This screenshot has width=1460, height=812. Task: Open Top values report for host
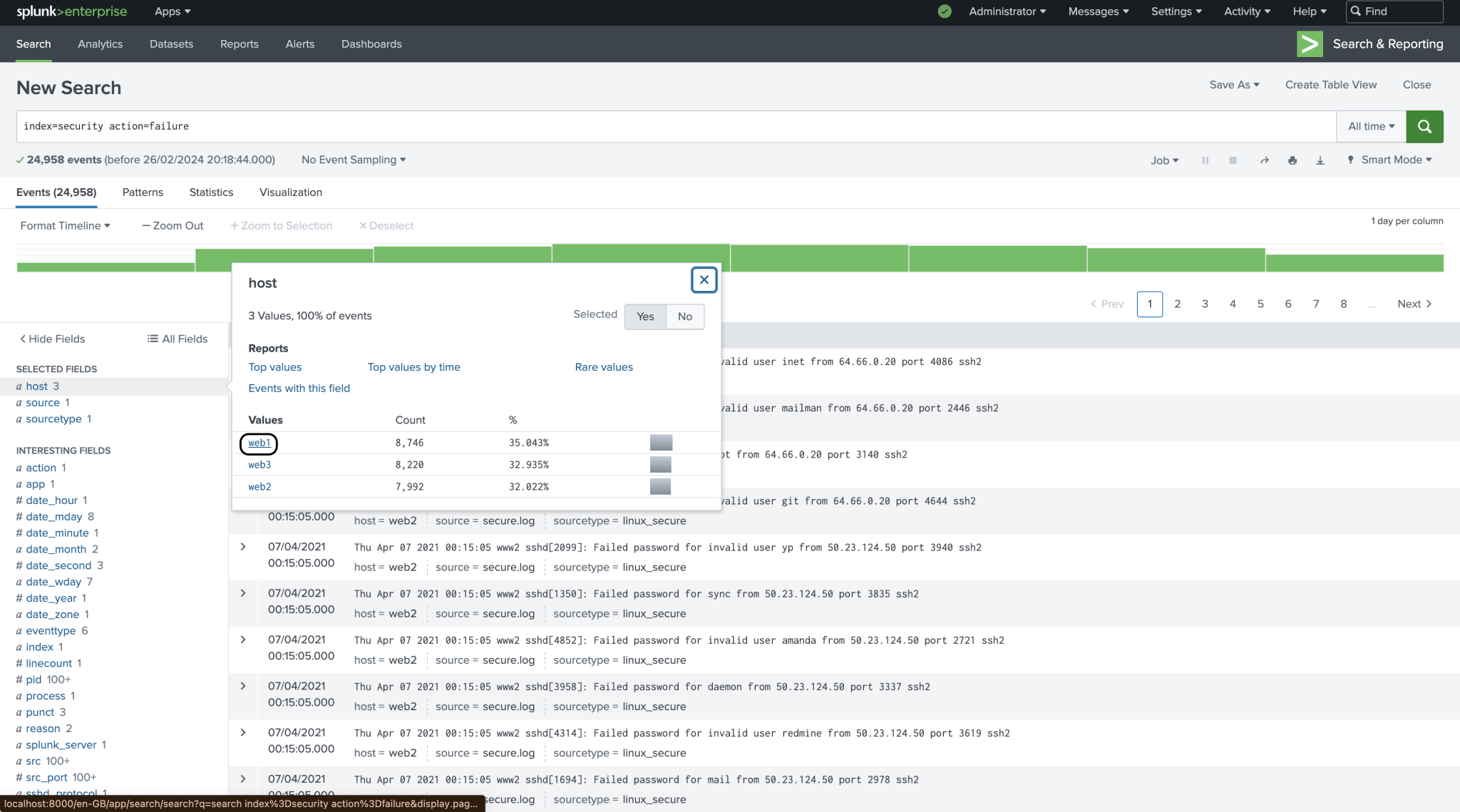pyautogui.click(x=274, y=366)
